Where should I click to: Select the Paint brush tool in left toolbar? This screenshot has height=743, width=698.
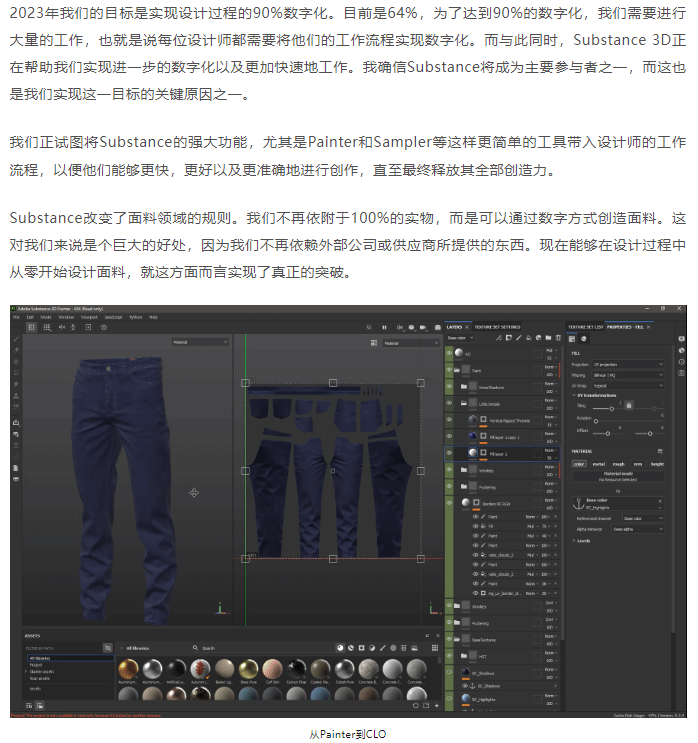point(16,339)
